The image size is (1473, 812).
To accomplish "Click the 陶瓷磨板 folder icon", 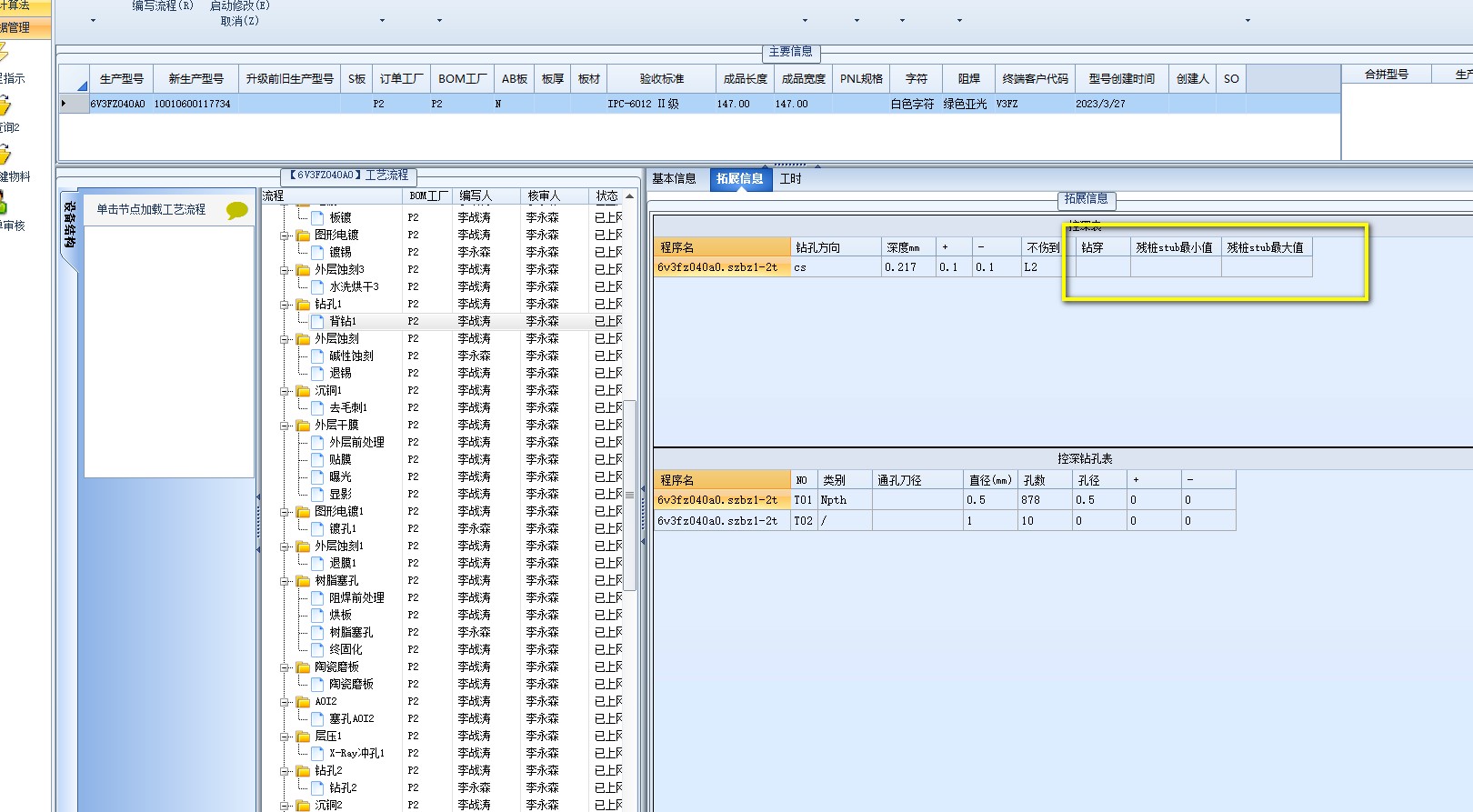I will (x=303, y=667).
